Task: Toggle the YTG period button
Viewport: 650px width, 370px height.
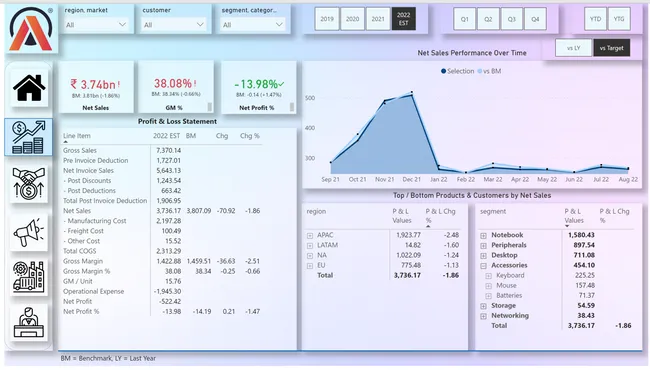Action: (619, 19)
